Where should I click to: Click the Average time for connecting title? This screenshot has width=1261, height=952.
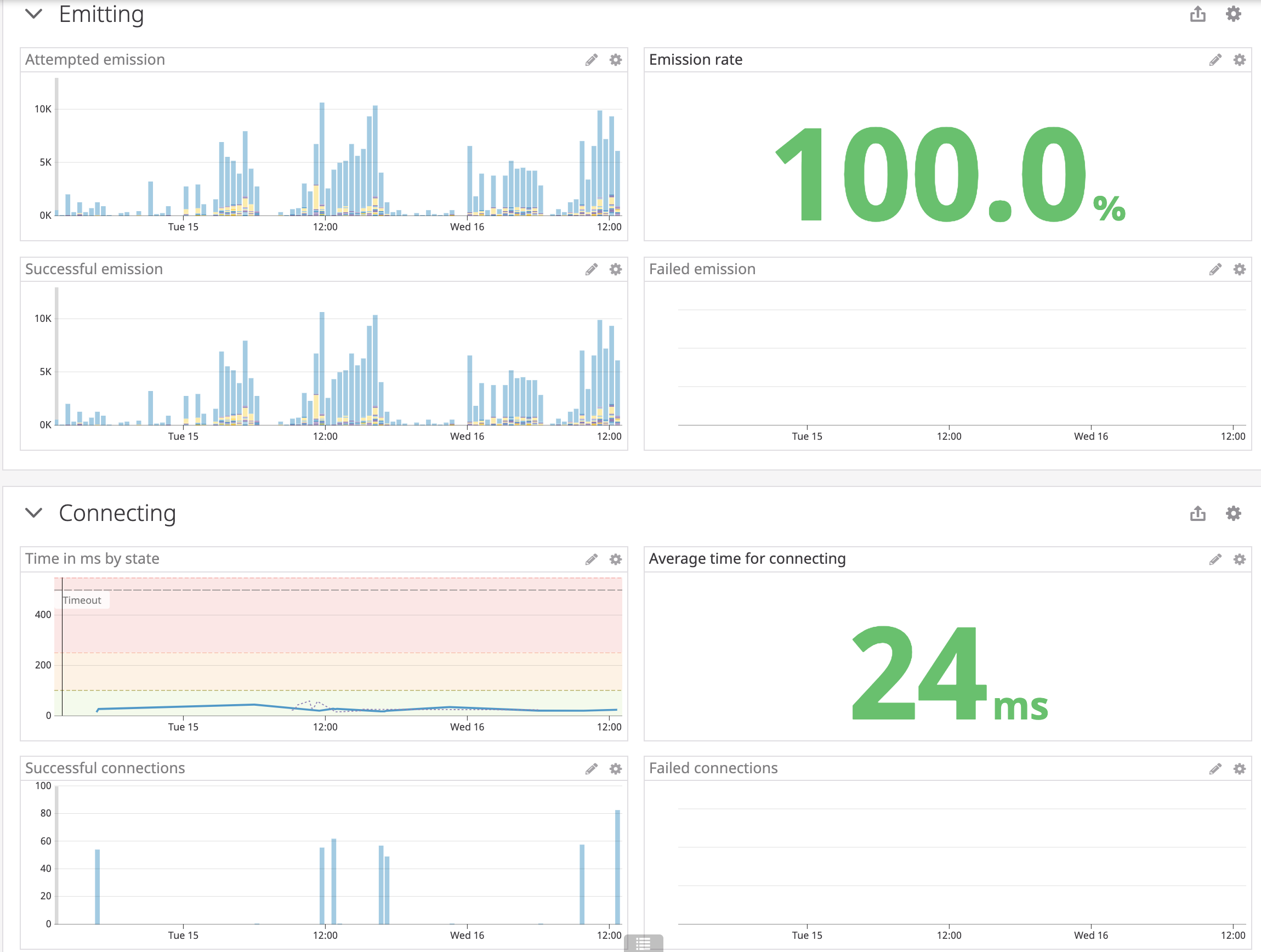747,558
